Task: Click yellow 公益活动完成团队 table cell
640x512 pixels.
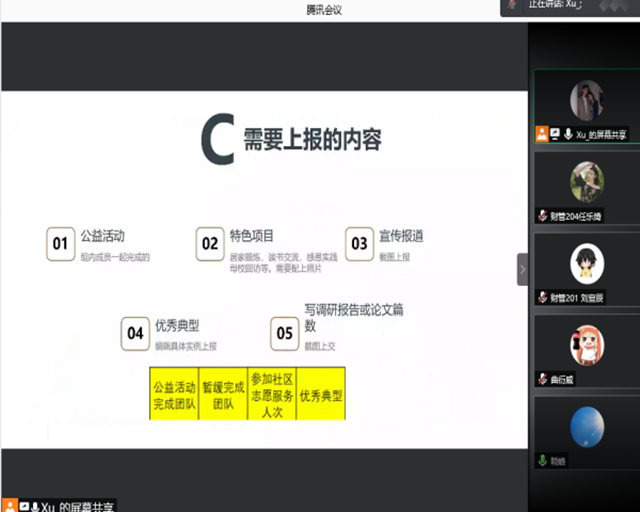Action: [174, 393]
